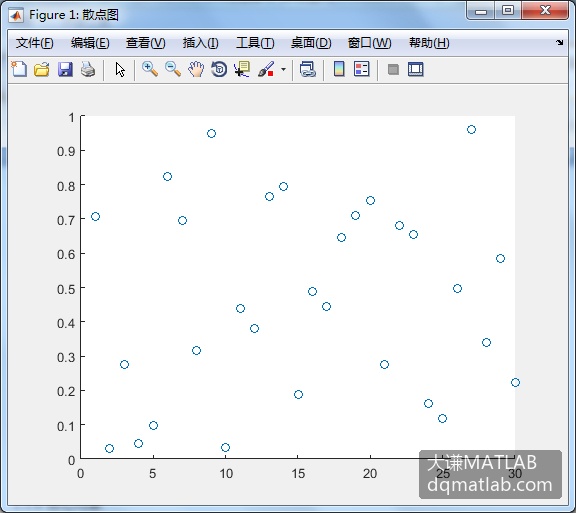Open the 插入(I) menu
Image resolution: width=576 pixels, height=513 pixels.
[201, 43]
